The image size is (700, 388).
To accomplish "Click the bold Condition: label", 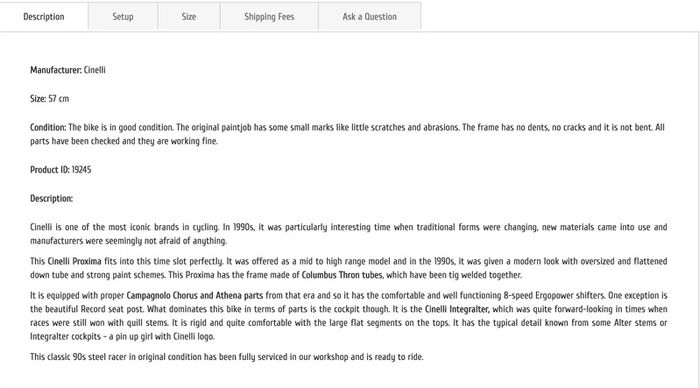I will tap(48, 127).
